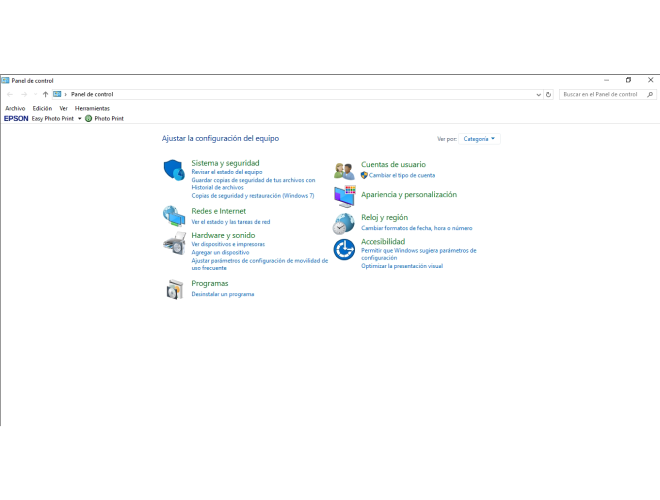Click Ver dispositivos e impresoras link

[x=228, y=244]
